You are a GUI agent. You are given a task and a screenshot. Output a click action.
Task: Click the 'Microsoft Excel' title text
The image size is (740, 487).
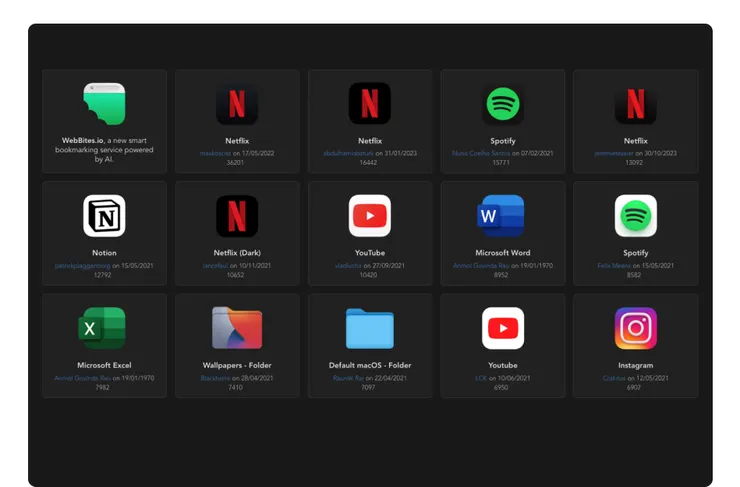pos(104,365)
